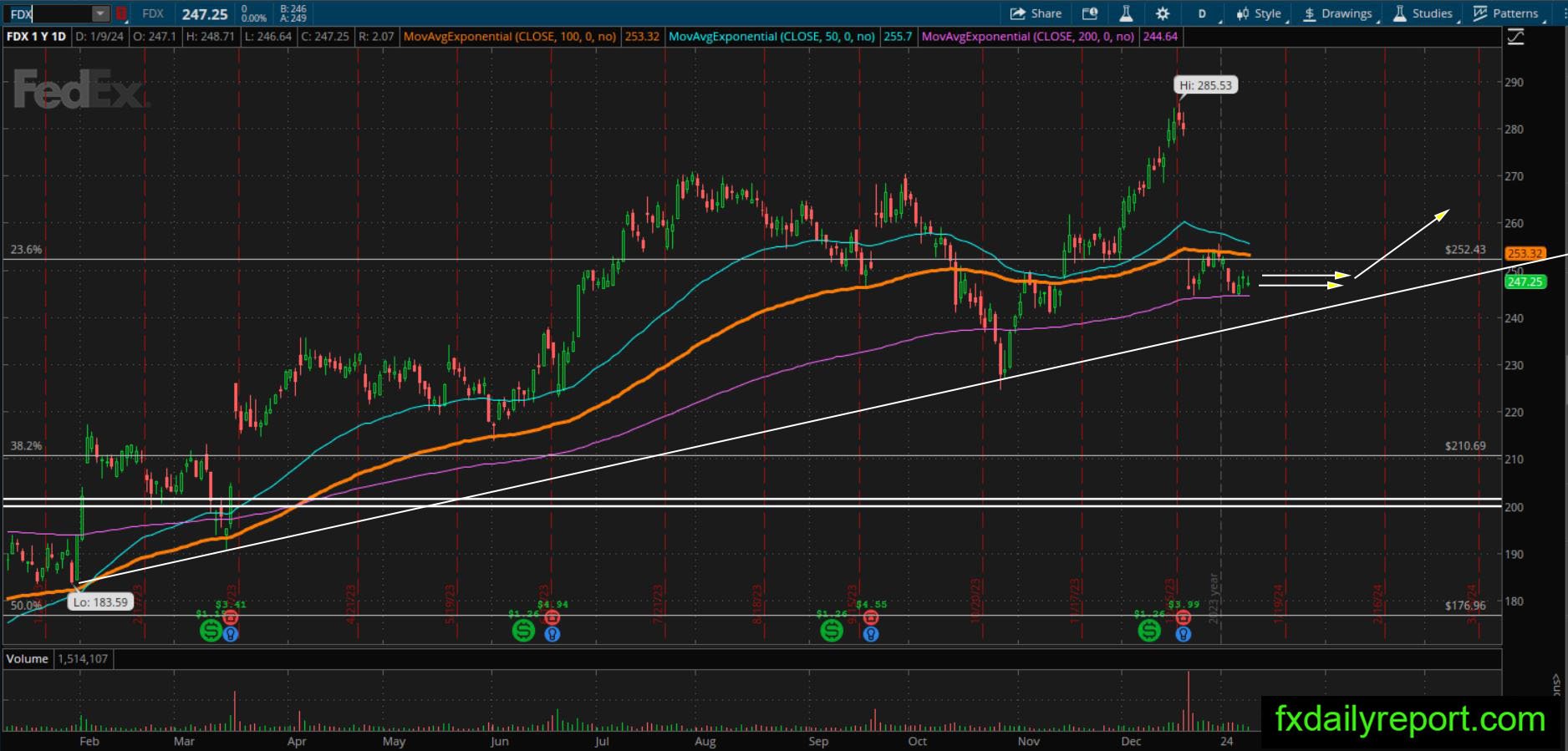Image resolution: width=1568 pixels, height=751 pixels.
Task: Click the 255.7 moving average value
Action: pos(898,37)
